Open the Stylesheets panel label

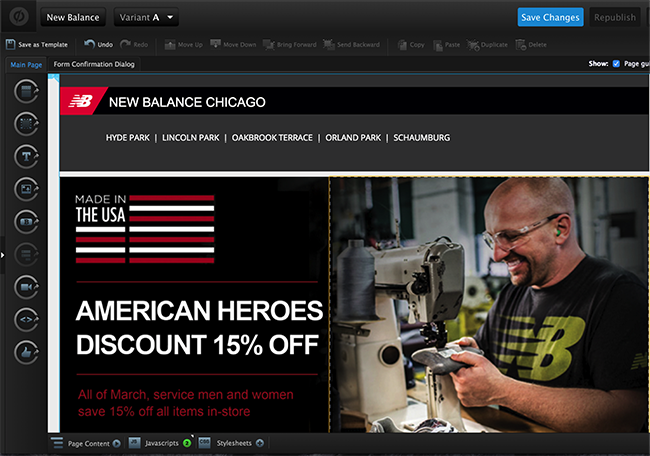pos(234,443)
